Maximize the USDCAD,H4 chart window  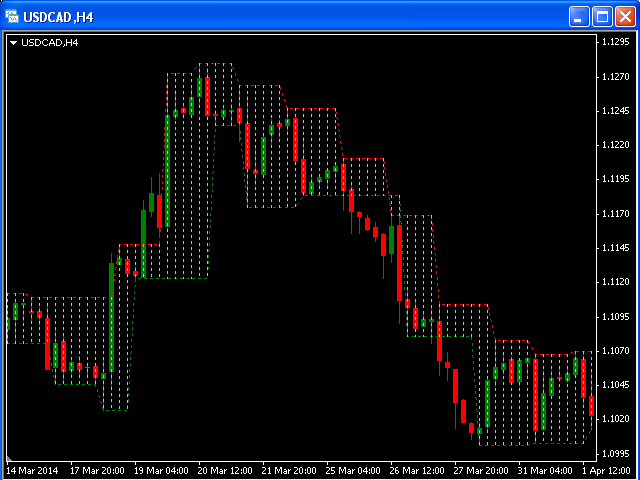[602, 17]
